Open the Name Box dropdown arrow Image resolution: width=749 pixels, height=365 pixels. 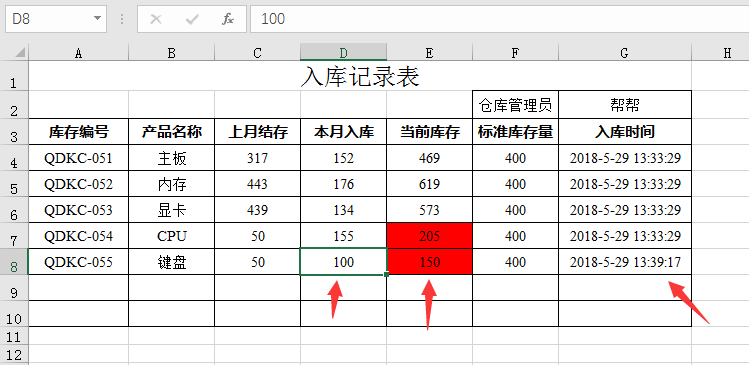(x=97, y=19)
